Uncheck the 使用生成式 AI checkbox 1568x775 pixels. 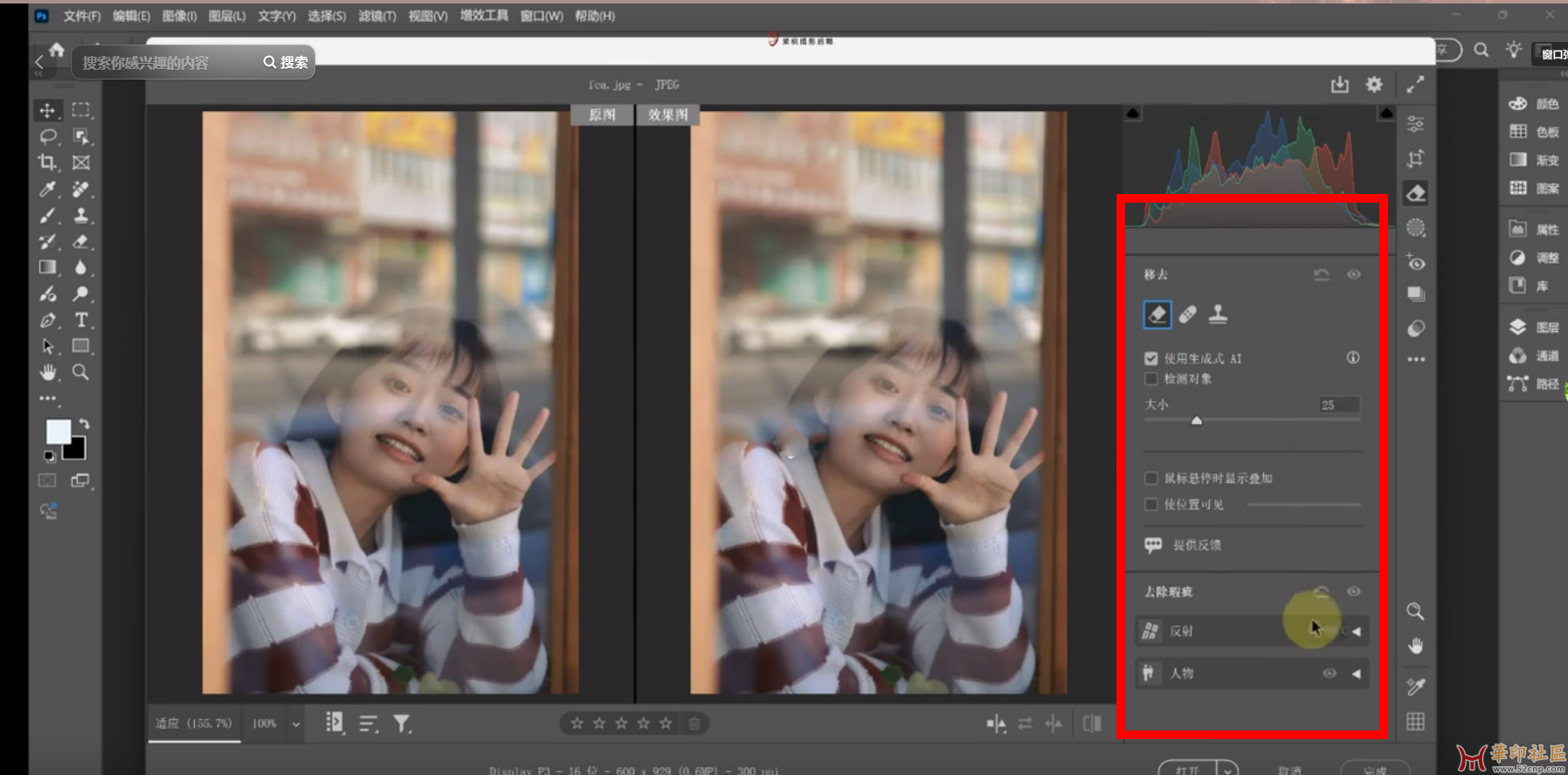click(1151, 358)
